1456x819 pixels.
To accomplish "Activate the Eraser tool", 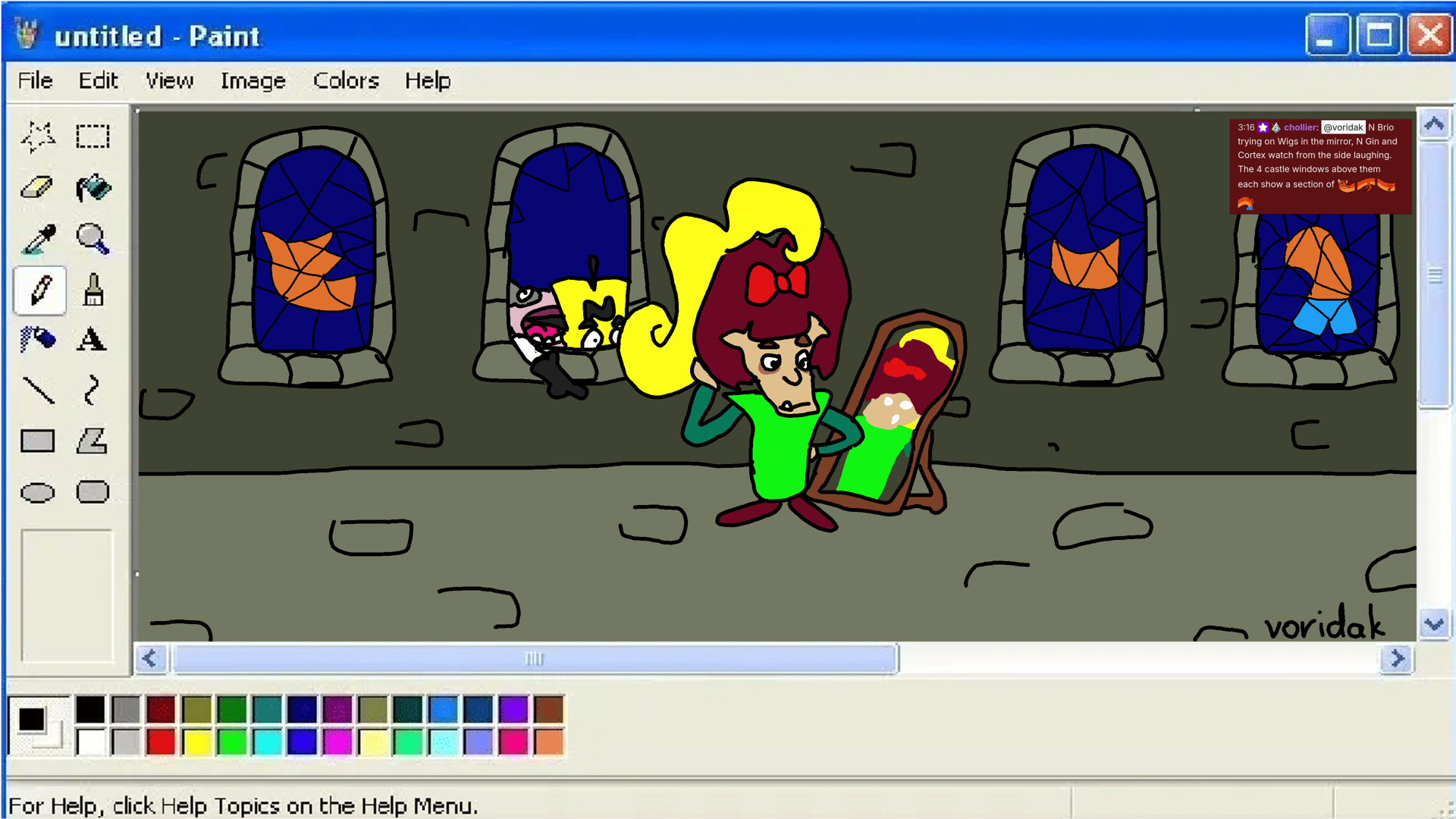I will [x=38, y=187].
